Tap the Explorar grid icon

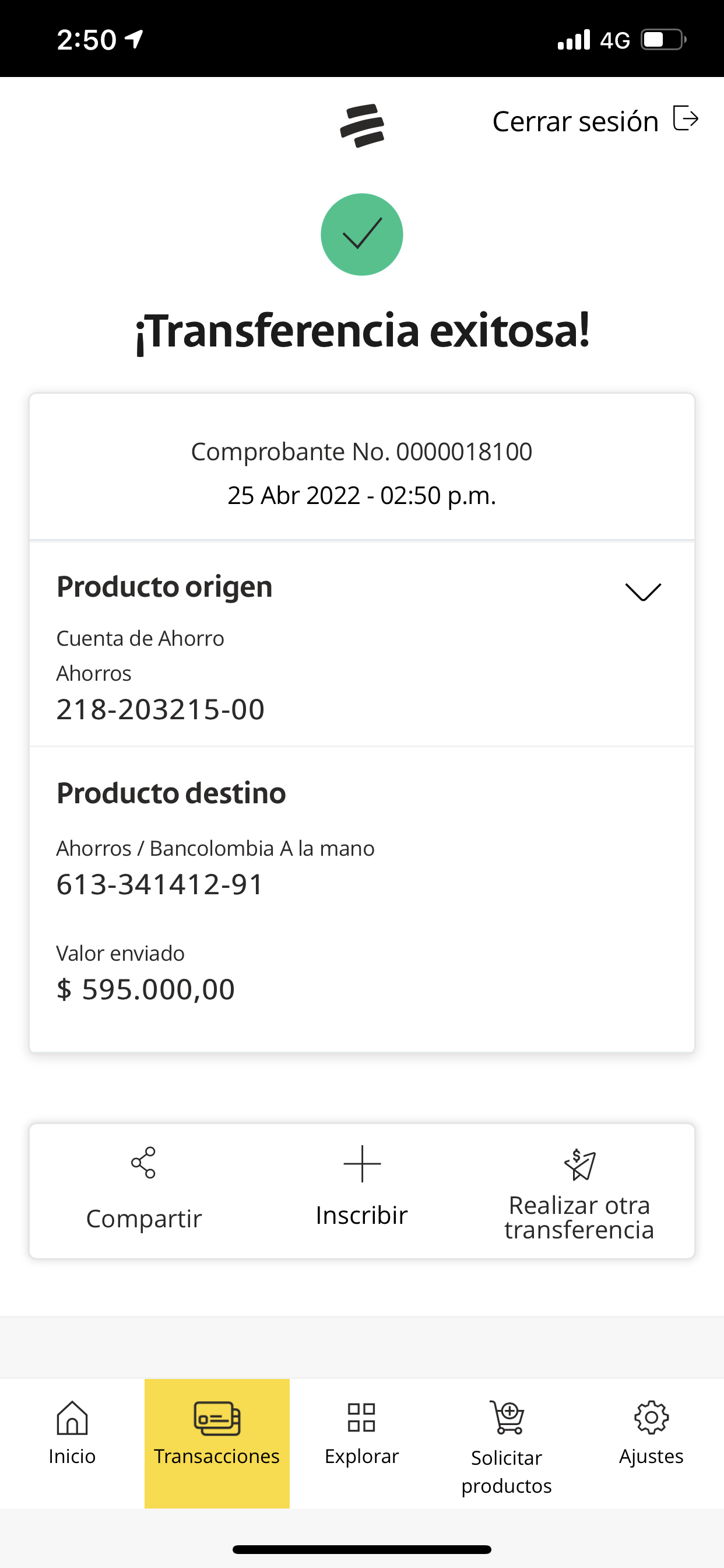[361, 1417]
